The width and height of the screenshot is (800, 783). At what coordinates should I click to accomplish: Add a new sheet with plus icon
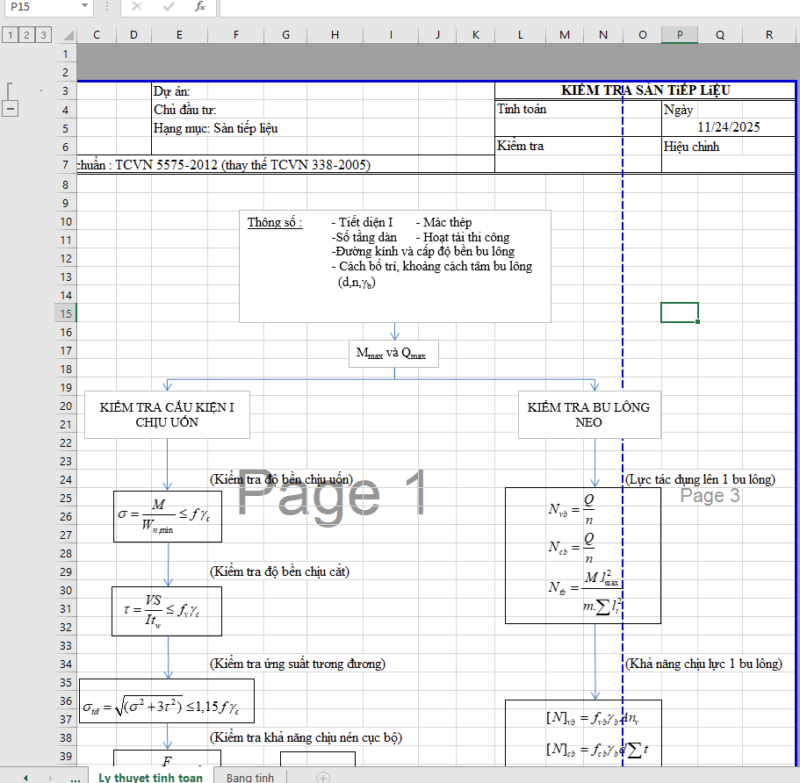coord(322,776)
